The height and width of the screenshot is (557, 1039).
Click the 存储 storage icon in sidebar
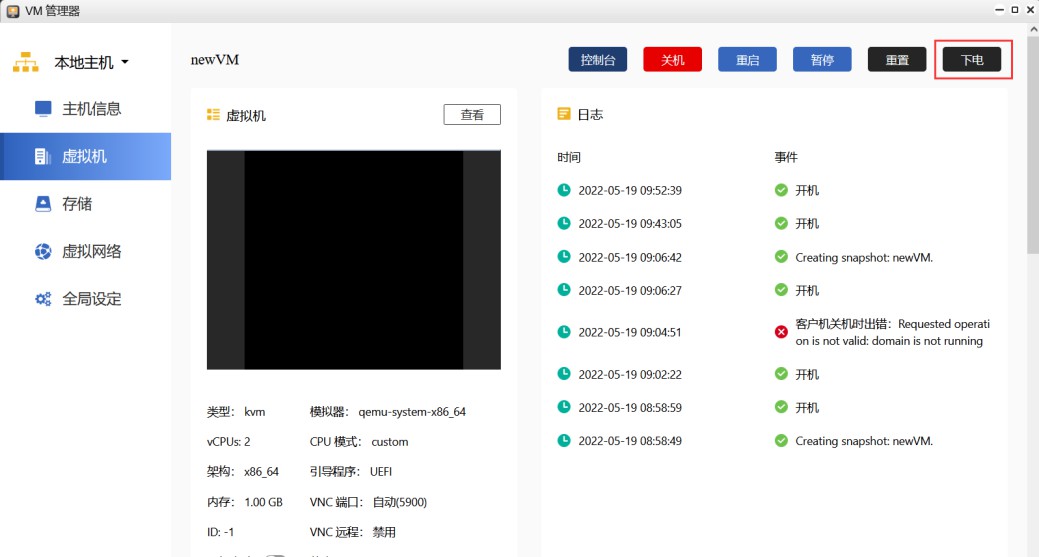[43, 204]
